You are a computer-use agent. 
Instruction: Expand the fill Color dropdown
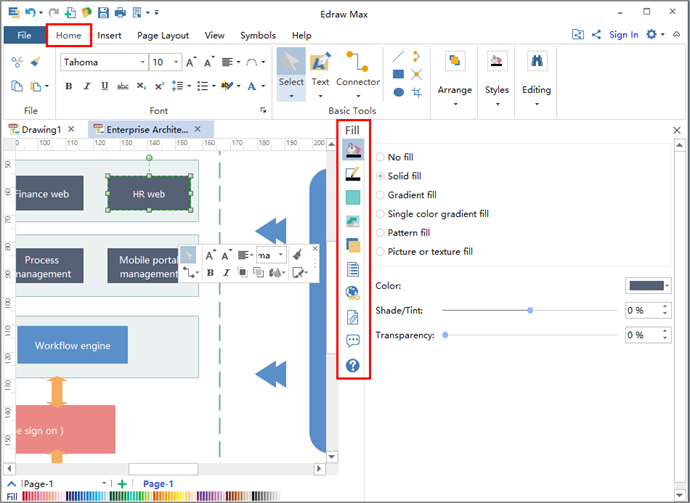[x=665, y=286]
